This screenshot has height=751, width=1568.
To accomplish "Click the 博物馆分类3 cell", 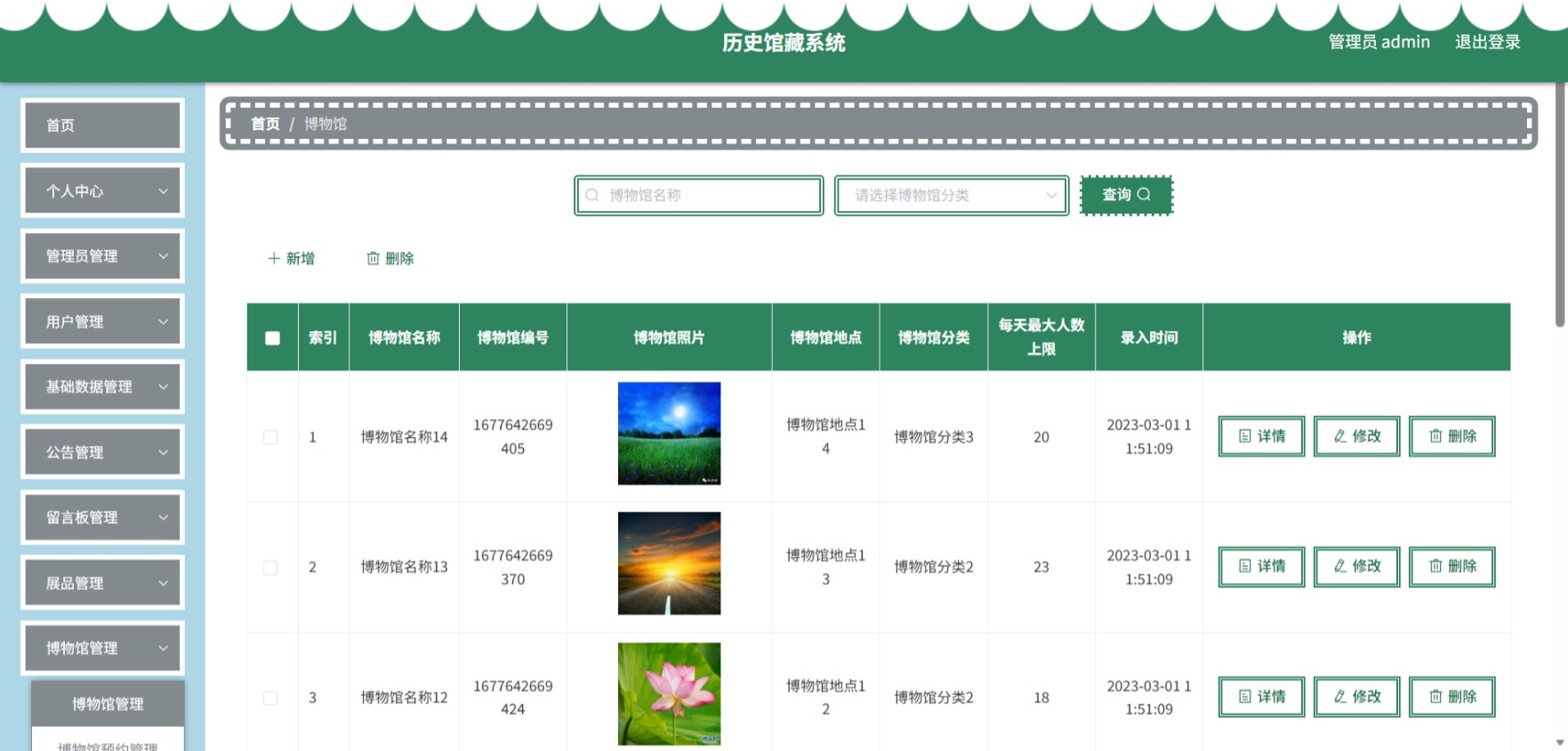I will [x=934, y=437].
